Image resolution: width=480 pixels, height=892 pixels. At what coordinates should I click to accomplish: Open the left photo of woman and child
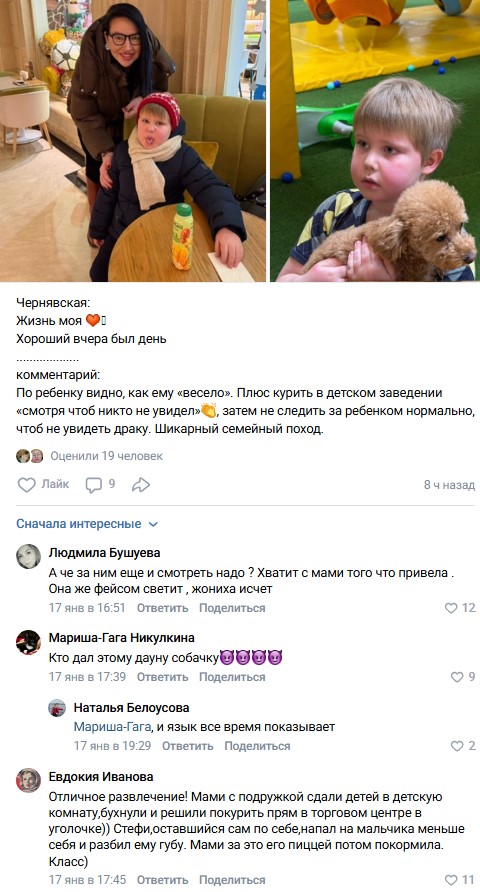pos(133,141)
